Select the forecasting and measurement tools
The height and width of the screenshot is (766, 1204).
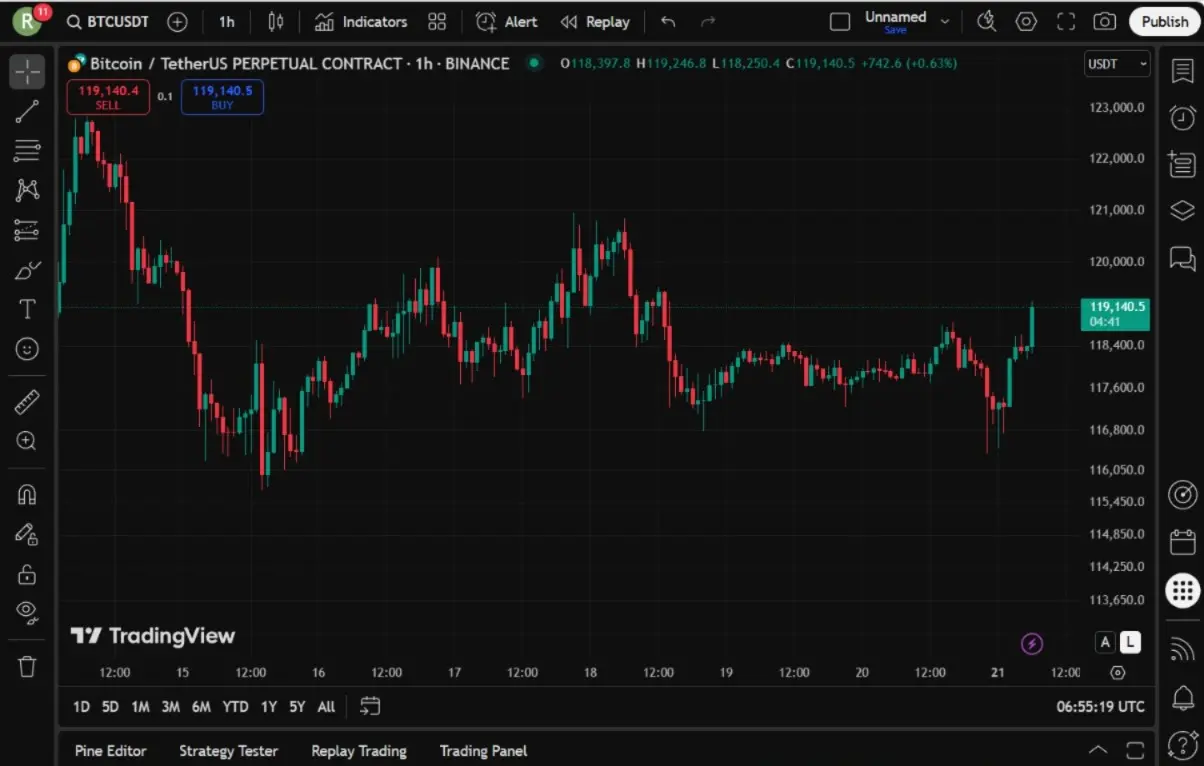pyautogui.click(x=27, y=230)
